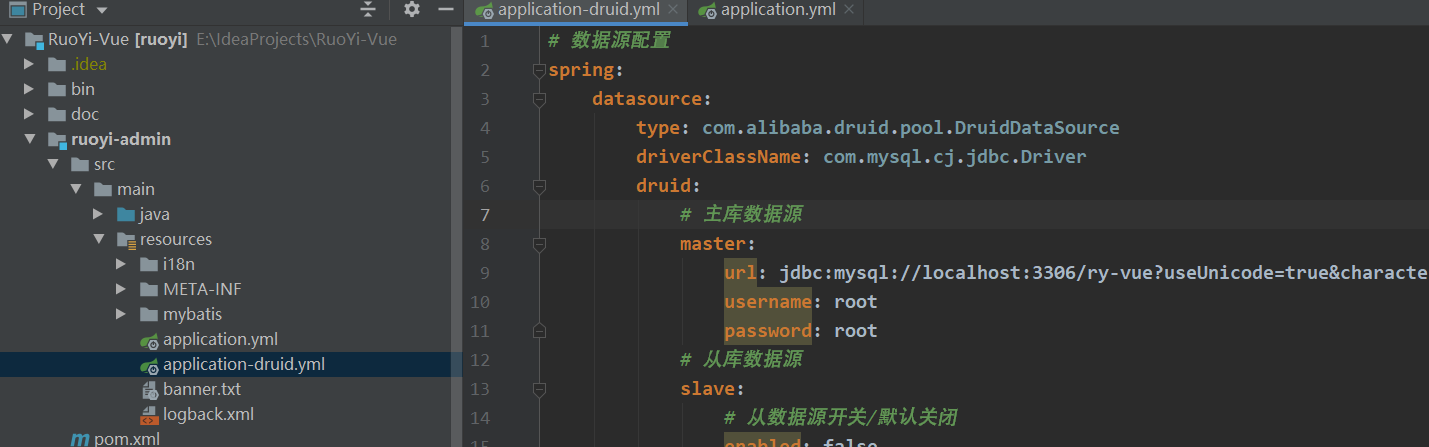Image resolution: width=1429 pixels, height=447 pixels.
Task: Click the logback.xml file icon
Action: pyautogui.click(x=149, y=414)
